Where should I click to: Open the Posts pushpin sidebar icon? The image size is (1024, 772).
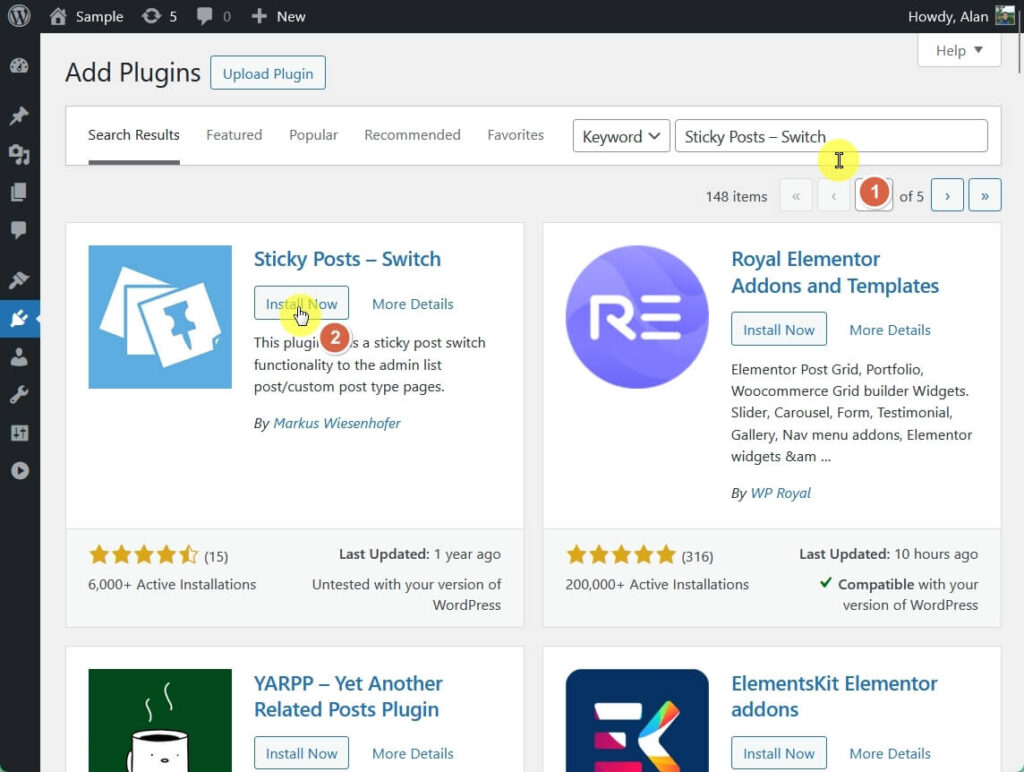coord(20,116)
